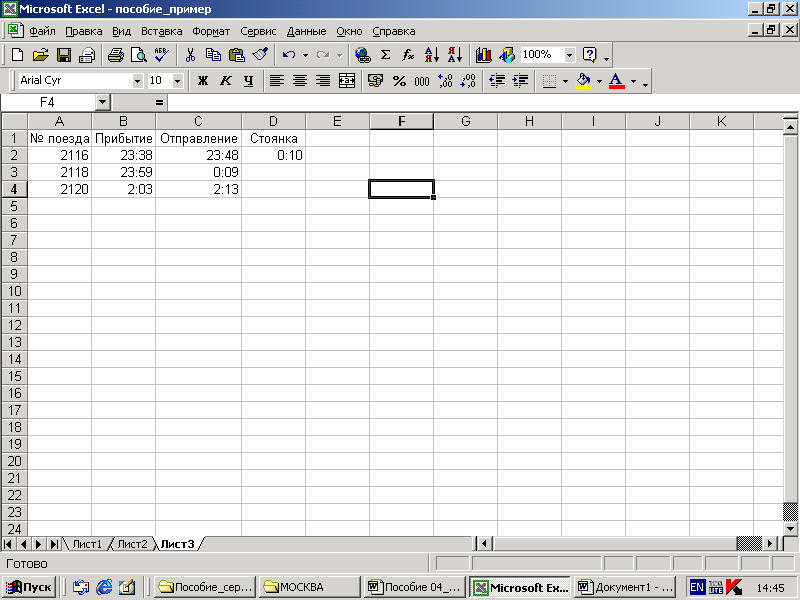Viewport: 800px width, 600px height.
Task: Toggle align right
Action: coord(323,81)
